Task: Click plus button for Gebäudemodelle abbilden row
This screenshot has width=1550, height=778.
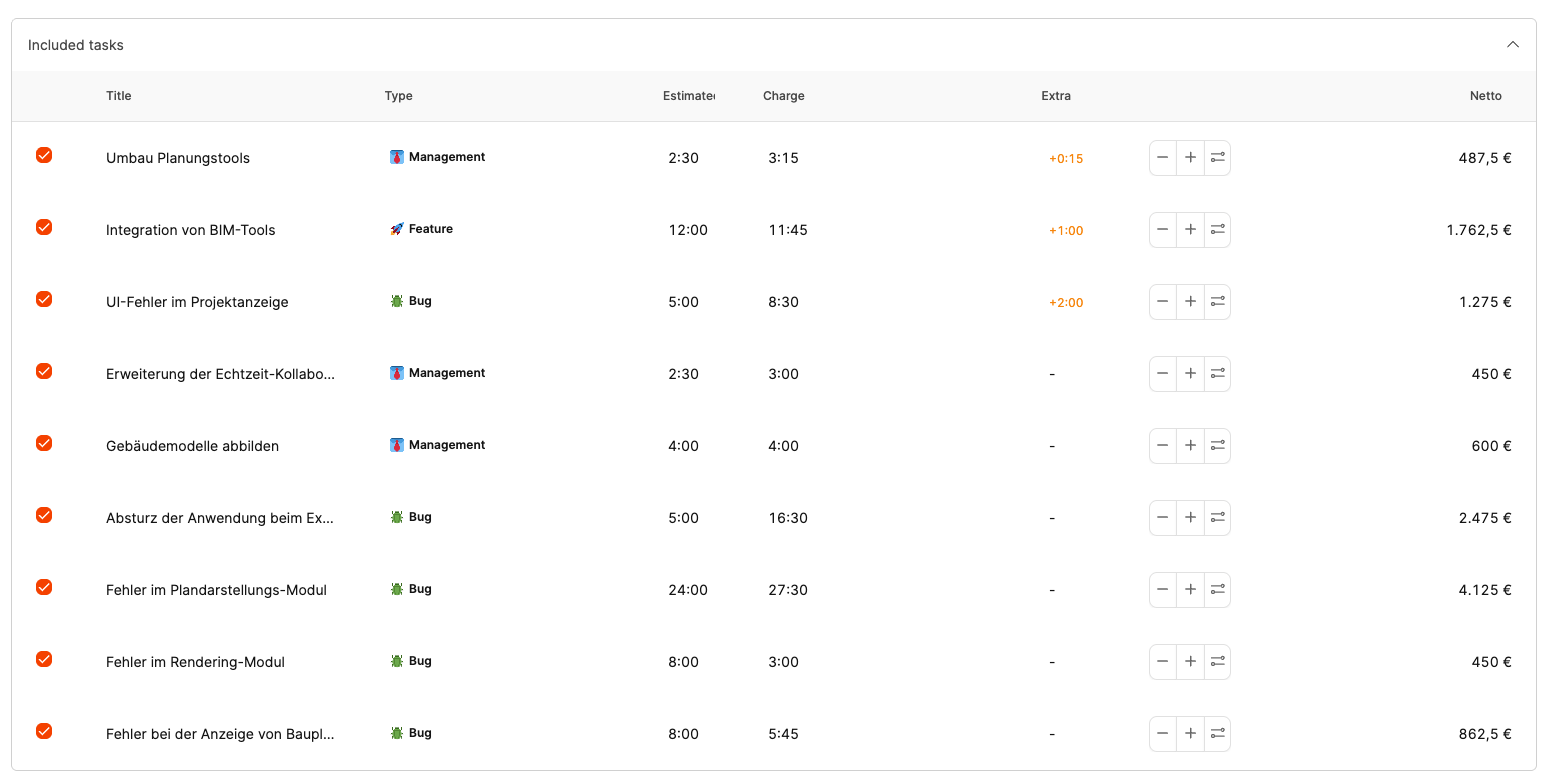Action: (x=1190, y=446)
